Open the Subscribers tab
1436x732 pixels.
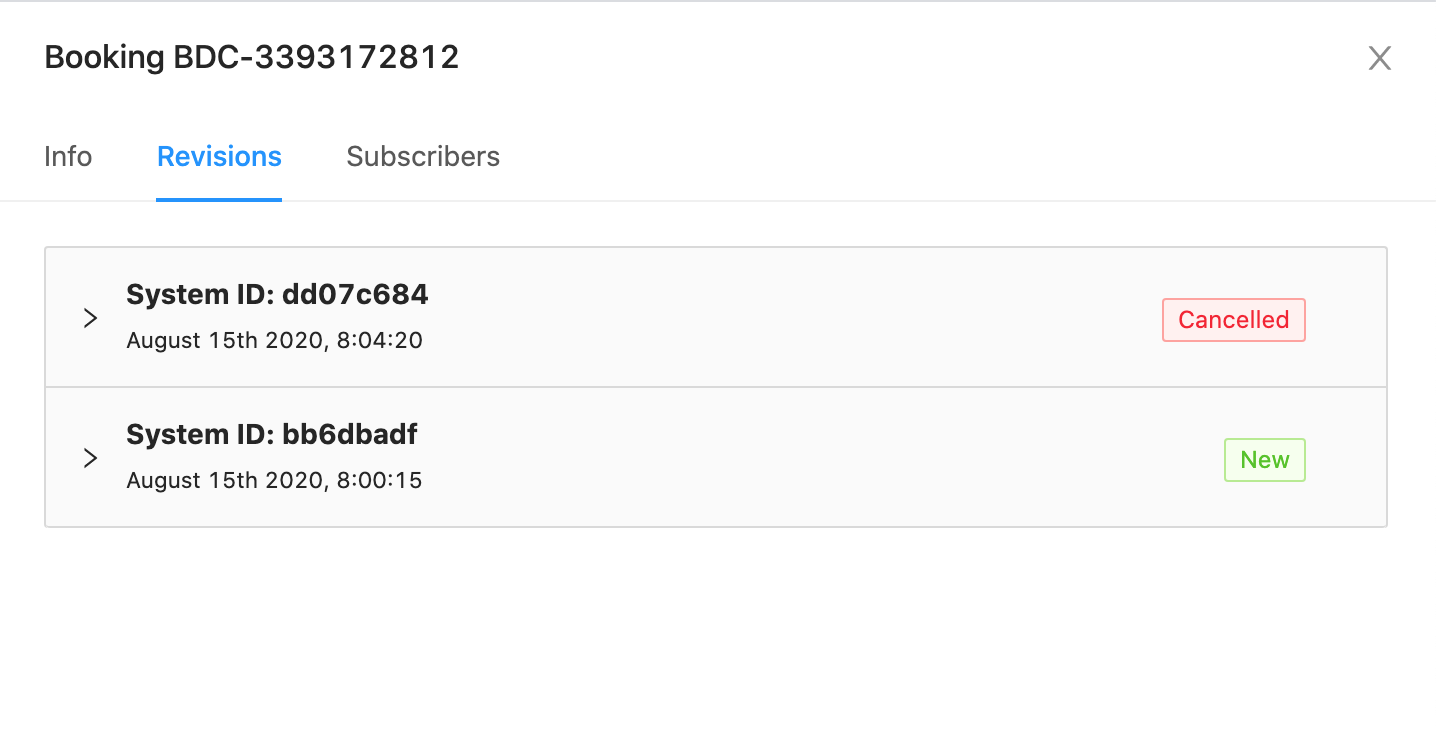[423, 157]
